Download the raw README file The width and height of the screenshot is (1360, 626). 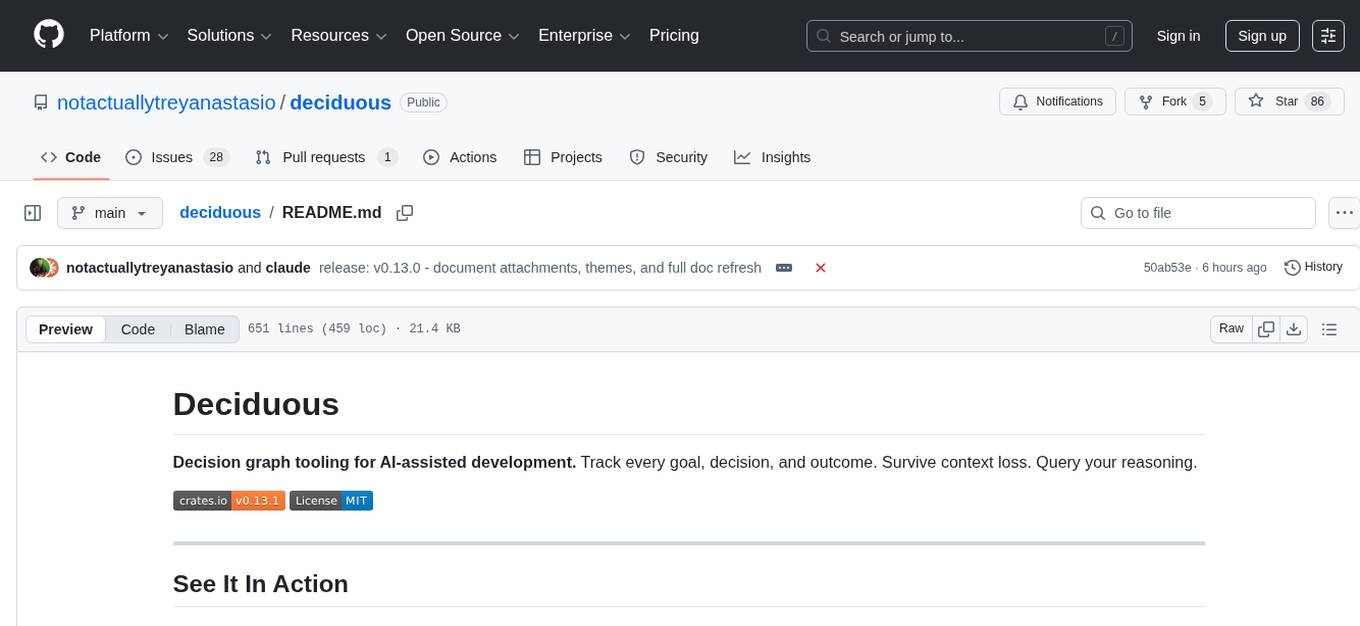tap(1293, 329)
